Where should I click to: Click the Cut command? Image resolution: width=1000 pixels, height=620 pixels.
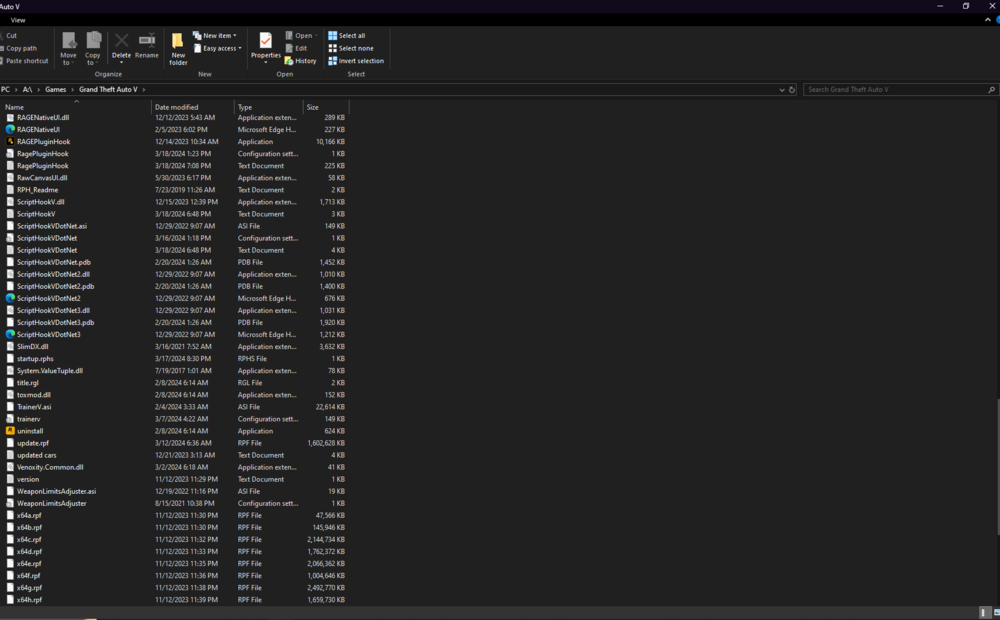pyautogui.click(x=8, y=36)
